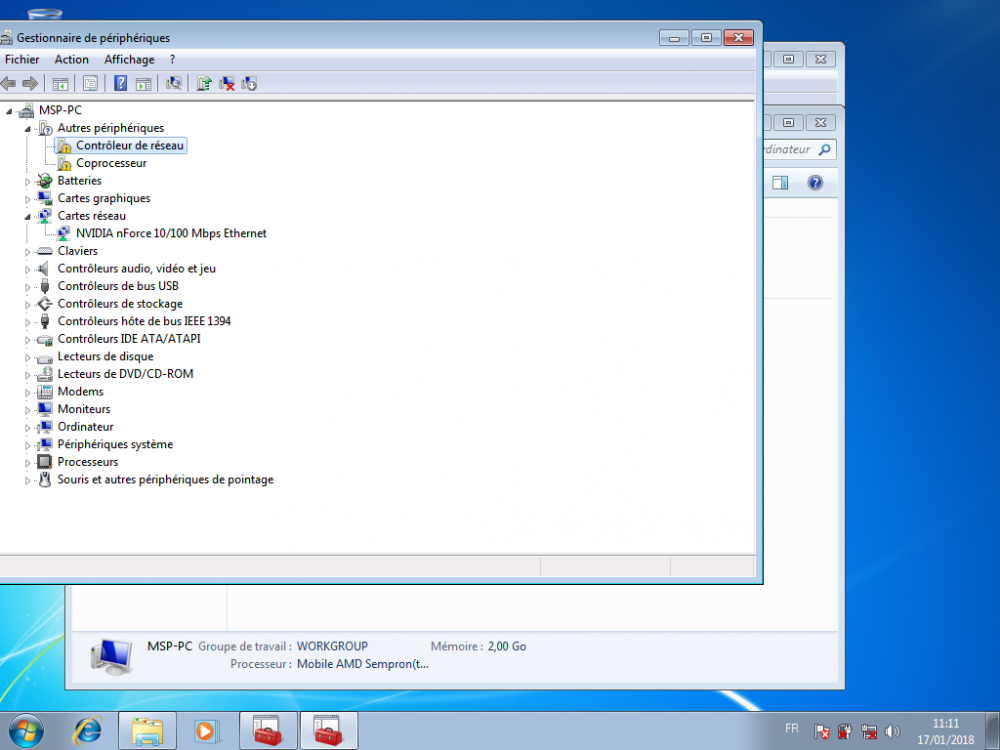Click the preview pane icon in background window
Screen dimensions: 1000x750
coord(780,183)
